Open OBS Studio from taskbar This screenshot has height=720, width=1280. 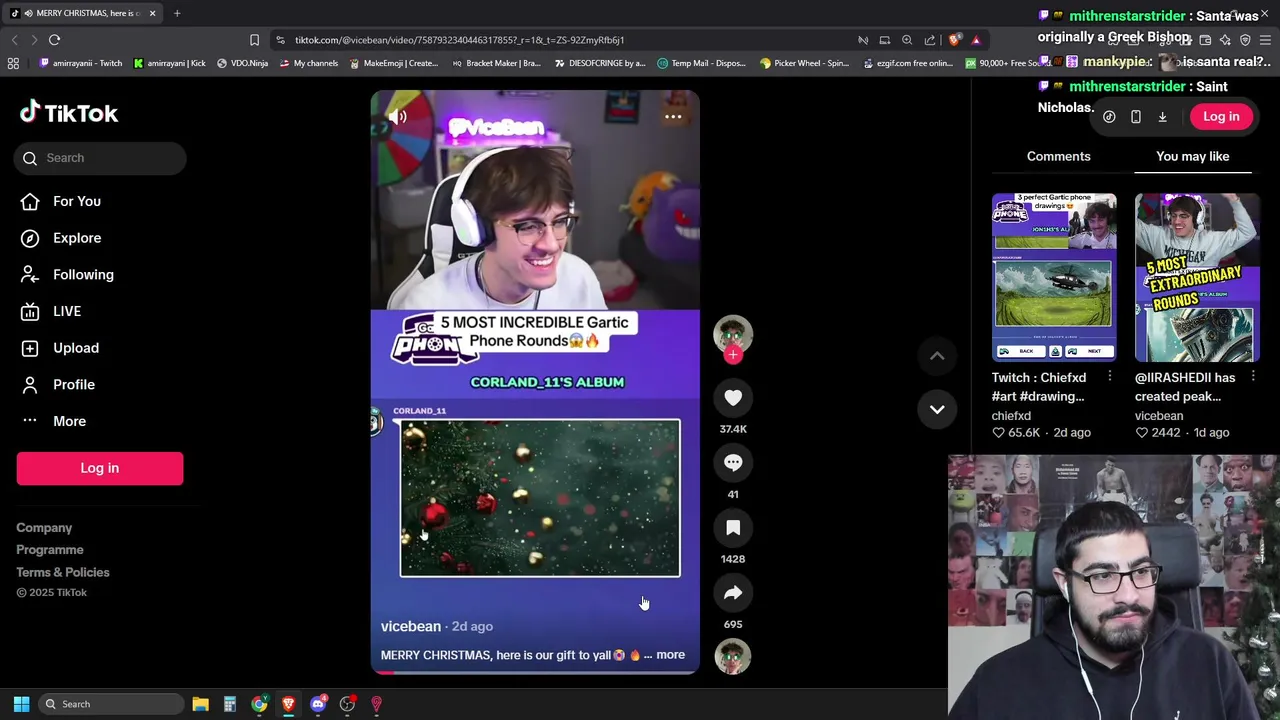coord(347,704)
